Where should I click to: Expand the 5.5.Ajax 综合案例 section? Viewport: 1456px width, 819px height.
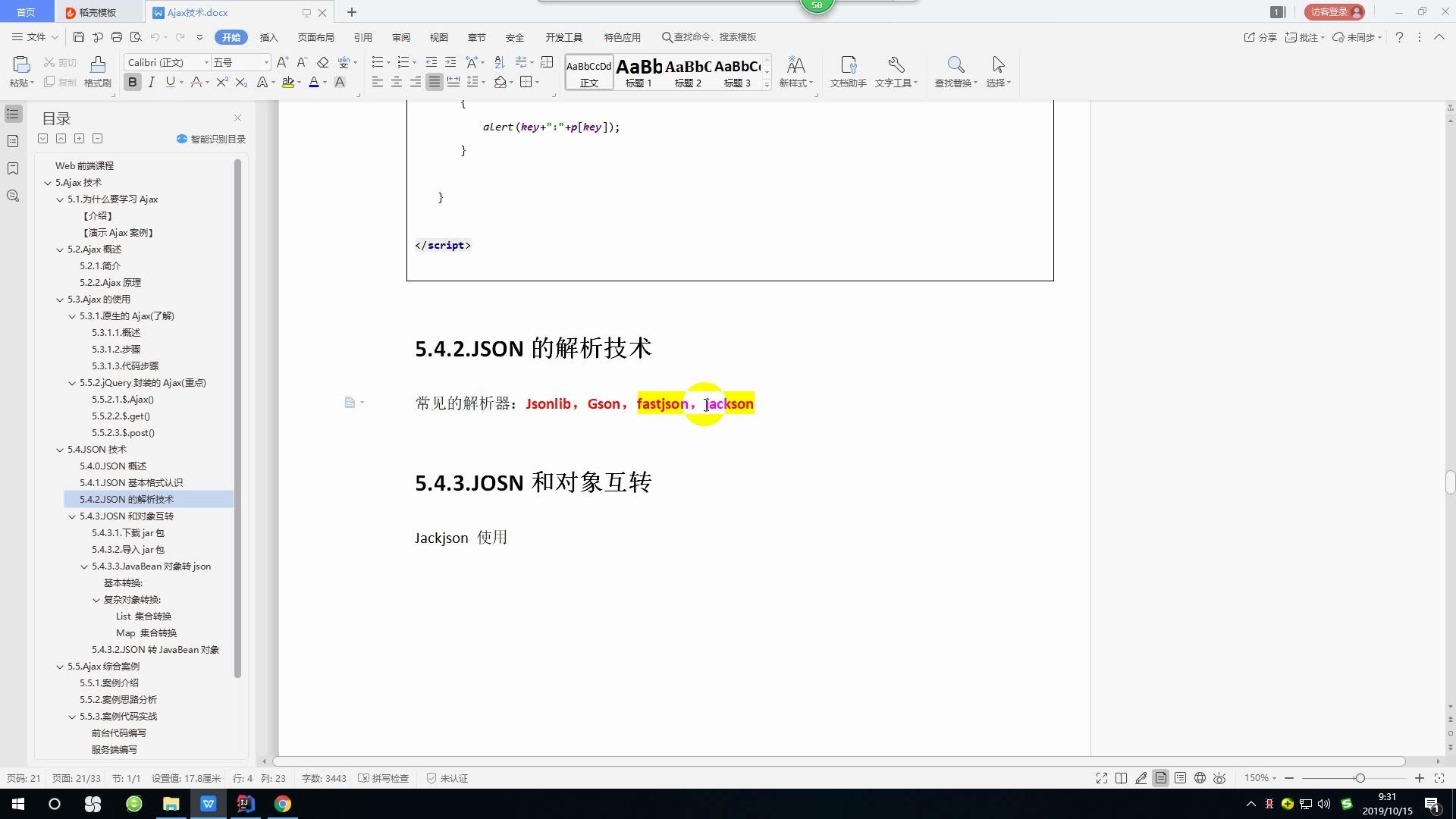[x=59, y=666]
